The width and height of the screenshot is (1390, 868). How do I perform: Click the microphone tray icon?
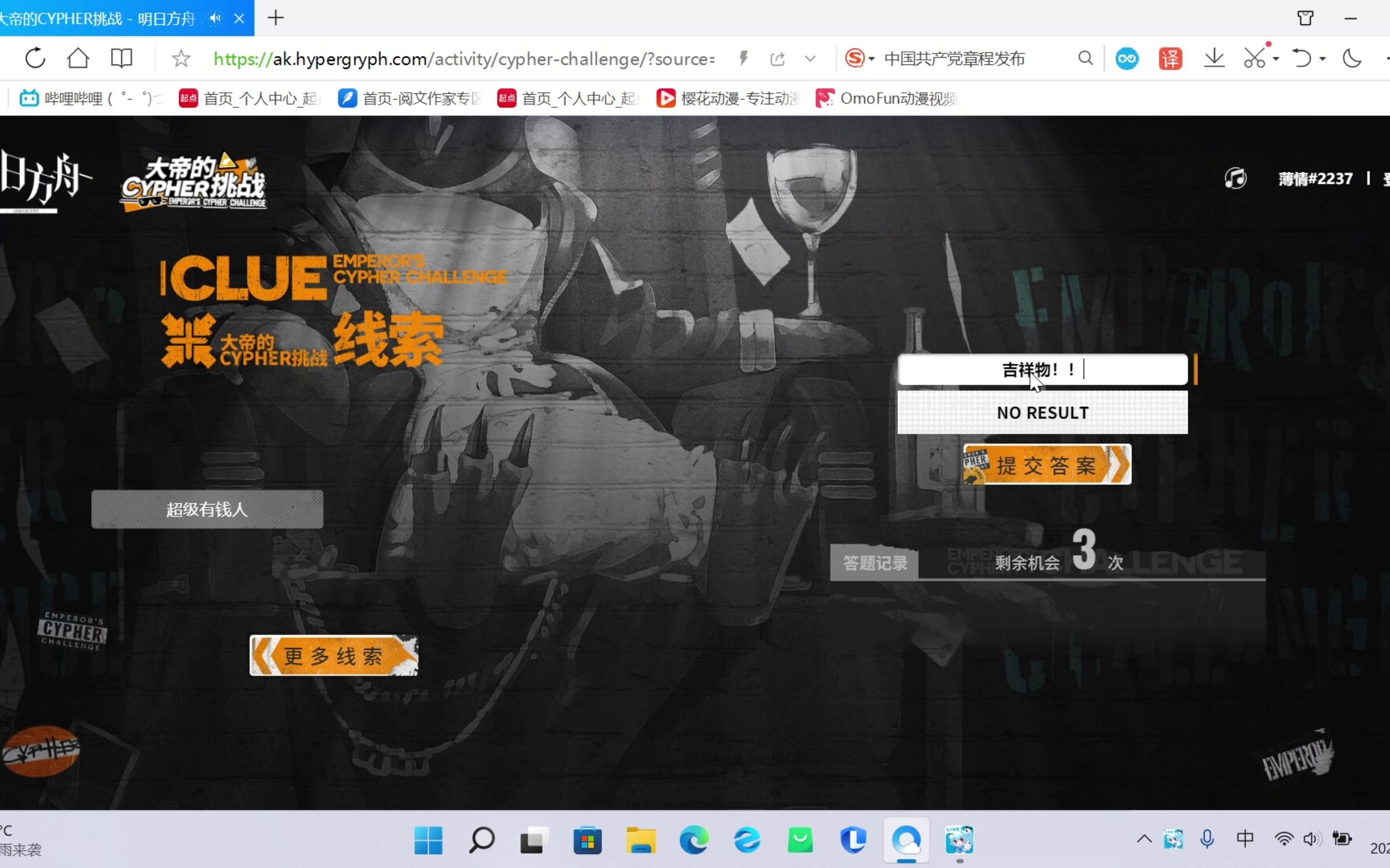[1207, 839]
